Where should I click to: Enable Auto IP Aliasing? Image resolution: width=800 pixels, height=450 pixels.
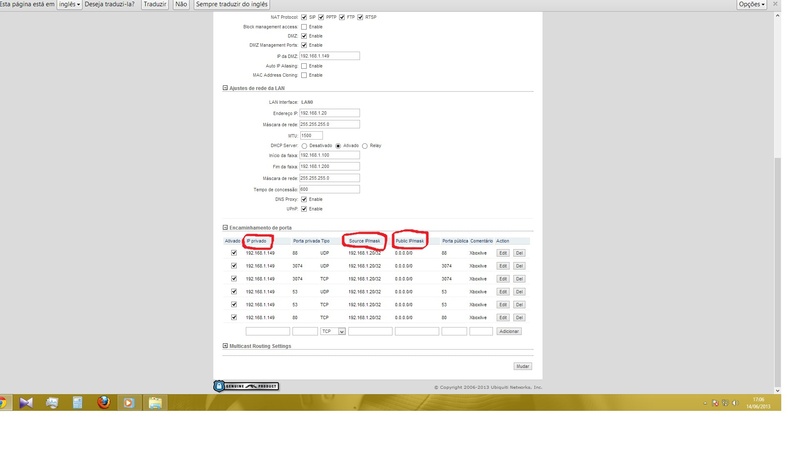pos(304,66)
